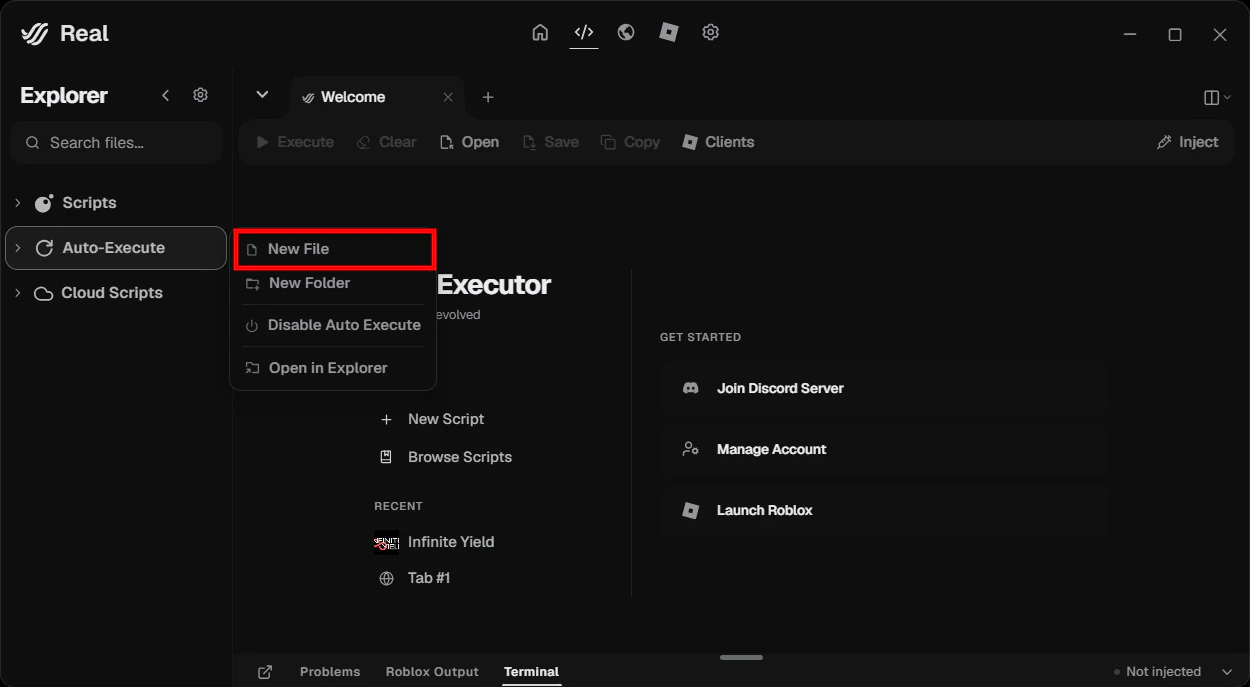Open the recent Infinite Yield script

(434, 542)
